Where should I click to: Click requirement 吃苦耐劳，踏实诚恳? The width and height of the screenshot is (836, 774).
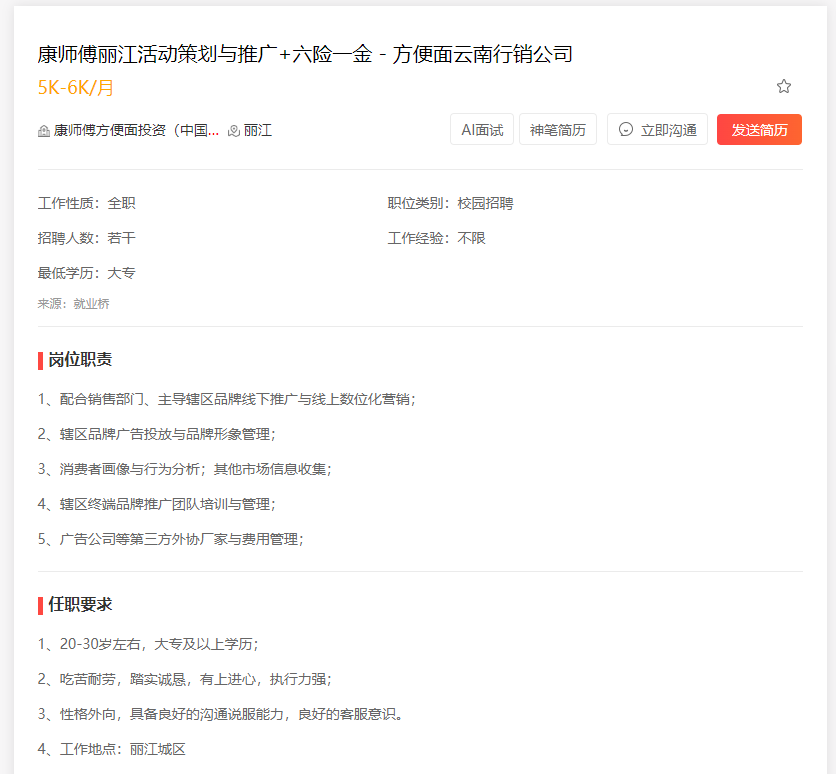[x=184, y=679]
